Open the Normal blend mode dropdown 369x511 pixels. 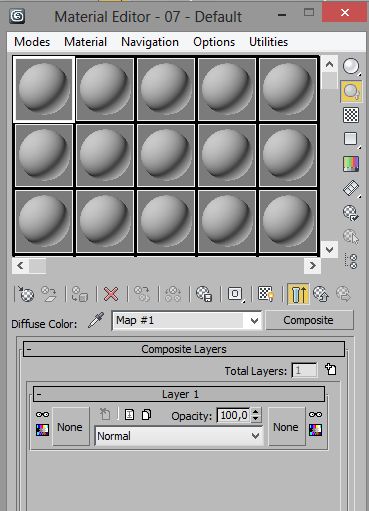click(x=179, y=436)
